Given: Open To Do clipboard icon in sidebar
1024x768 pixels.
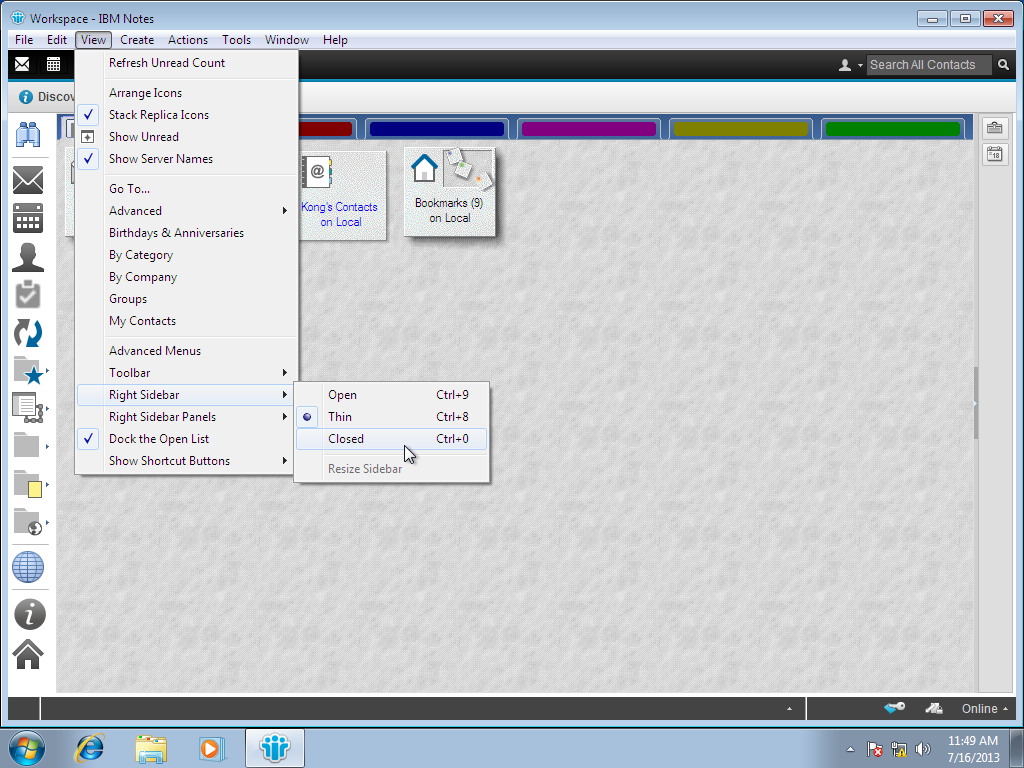Looking at the screenshot, I should (x=28, y=295).
